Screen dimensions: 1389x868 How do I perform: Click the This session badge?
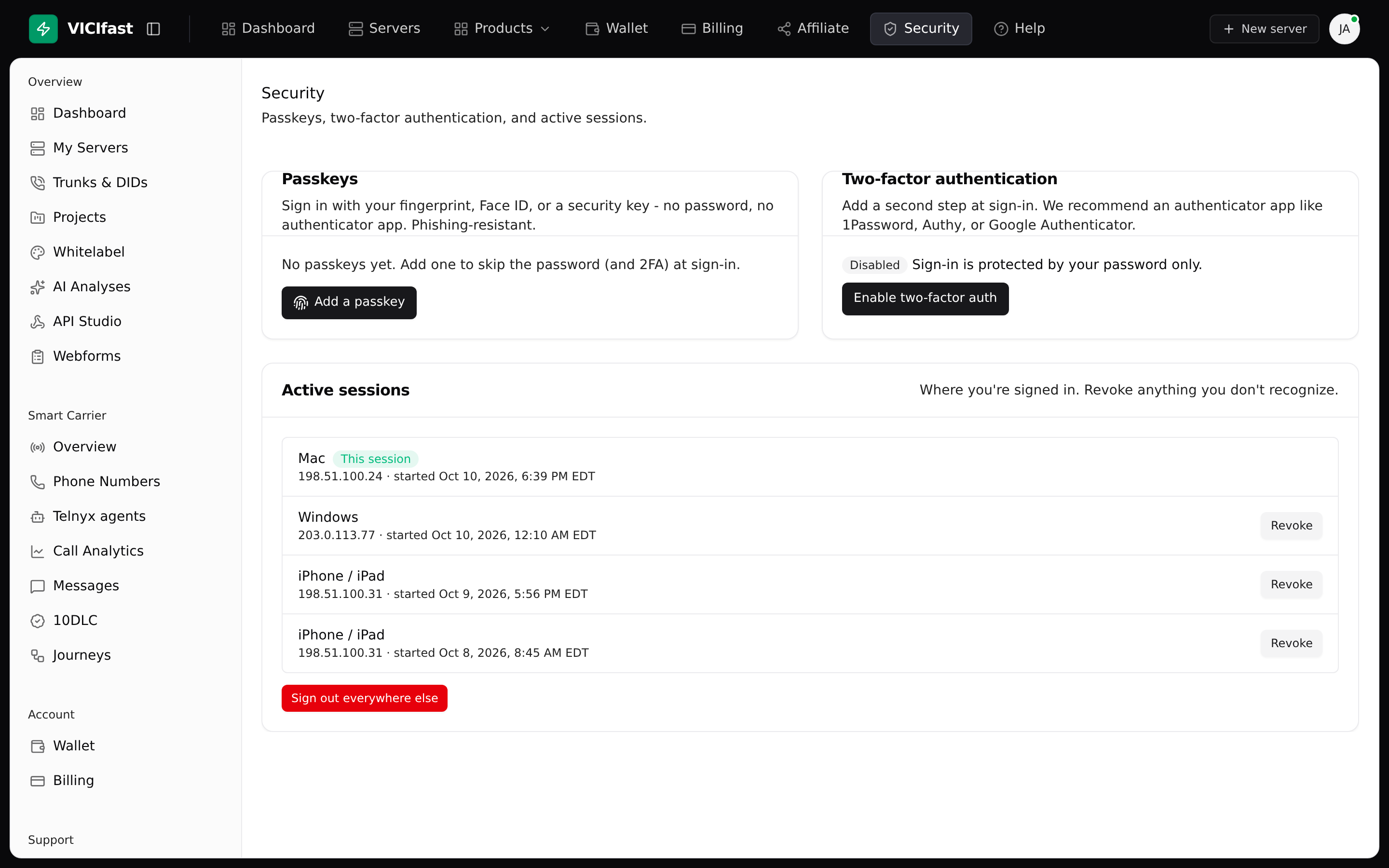coord(375,459)
